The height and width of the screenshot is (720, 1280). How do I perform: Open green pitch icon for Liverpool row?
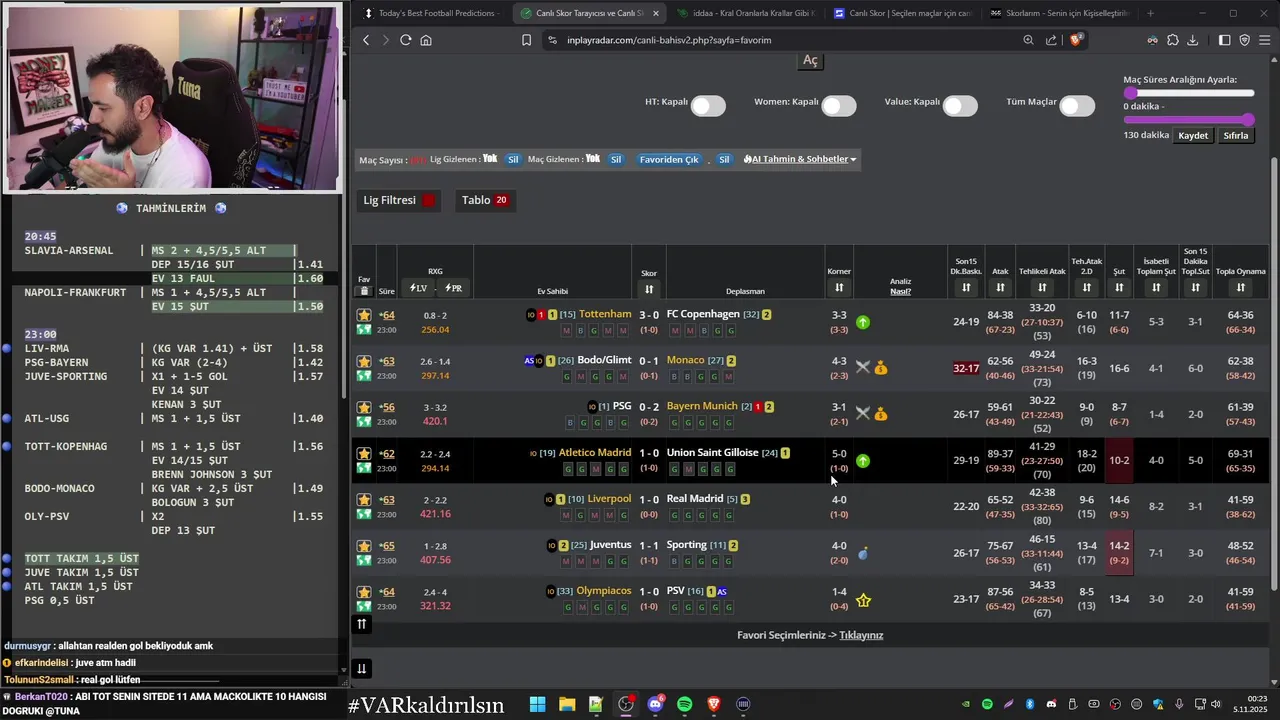(364, 514)
